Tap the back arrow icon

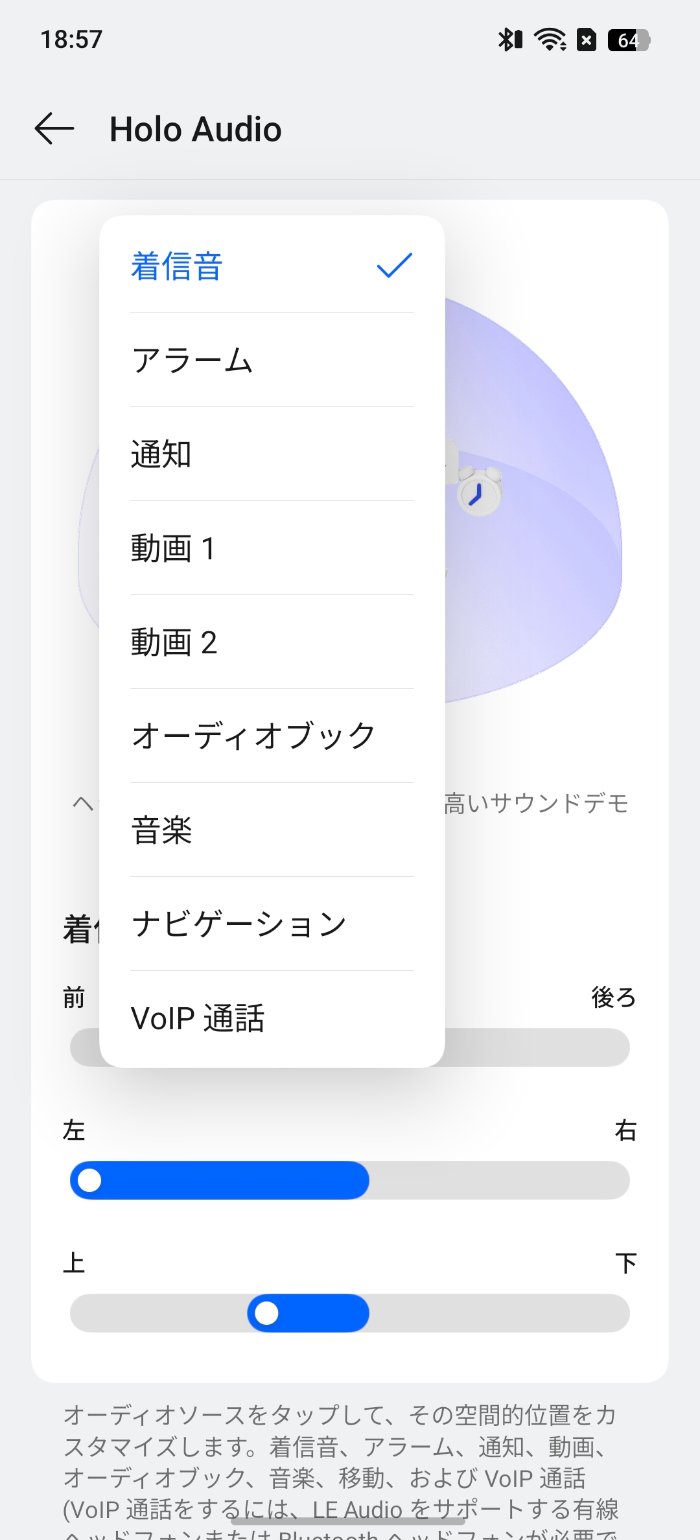tap(54, 129)
